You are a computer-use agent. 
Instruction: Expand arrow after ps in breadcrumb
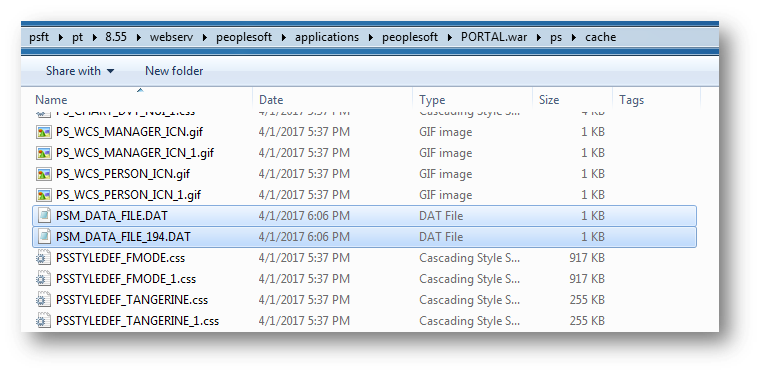[x=574, y=37]
